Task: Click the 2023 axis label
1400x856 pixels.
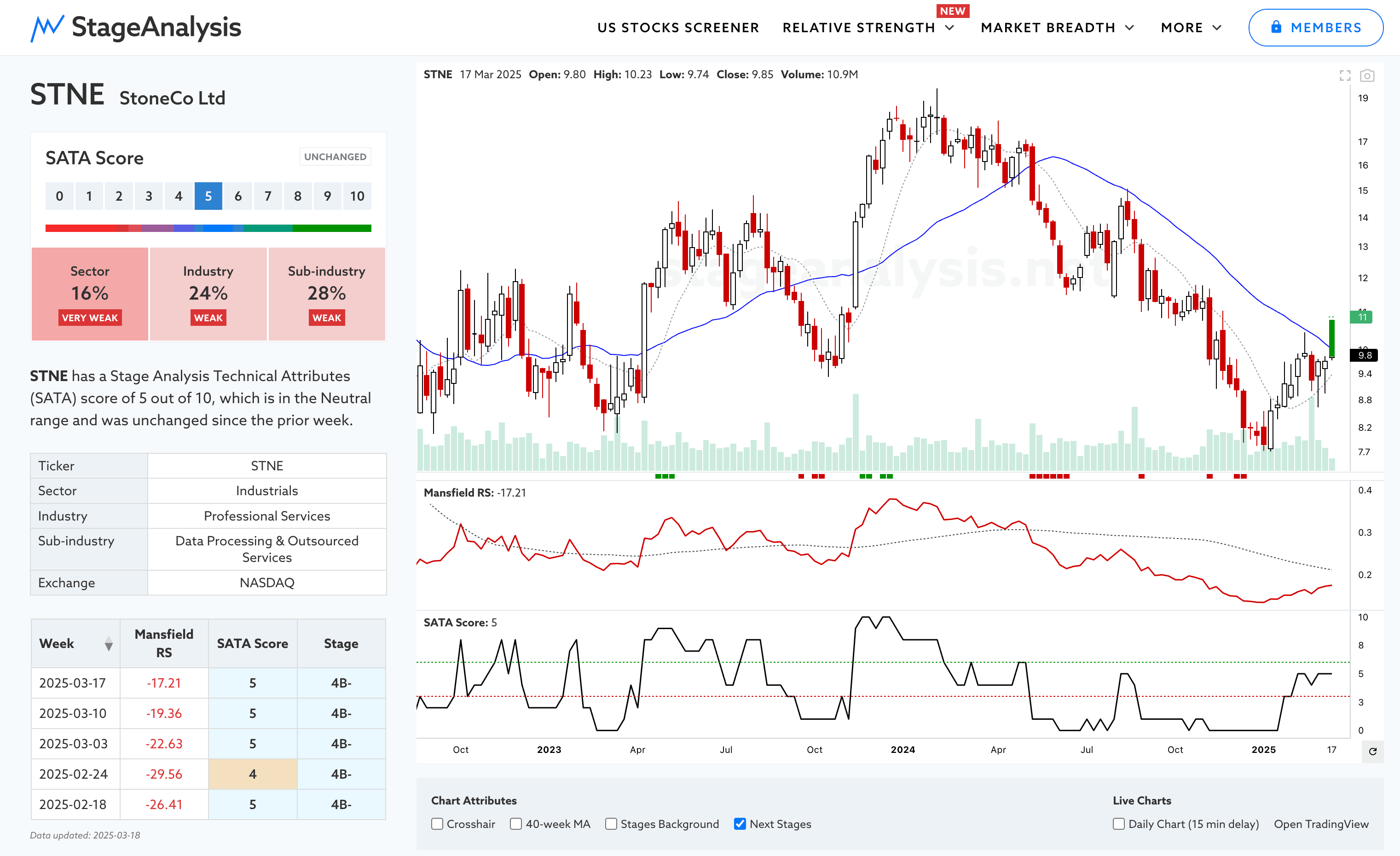Action: click(549, 750)
